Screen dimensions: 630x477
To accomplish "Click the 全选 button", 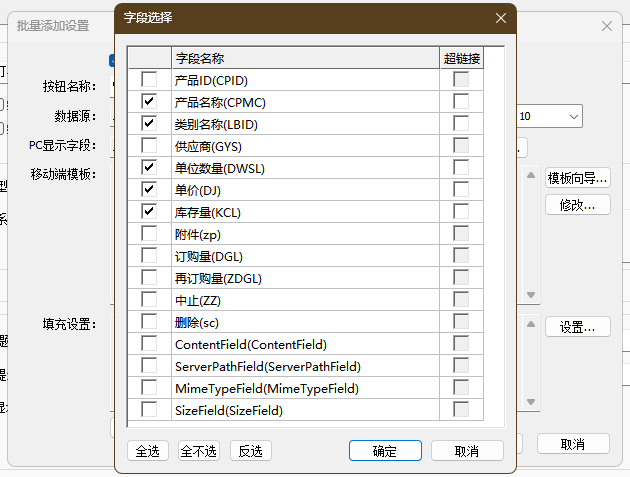I will [148, 451].
